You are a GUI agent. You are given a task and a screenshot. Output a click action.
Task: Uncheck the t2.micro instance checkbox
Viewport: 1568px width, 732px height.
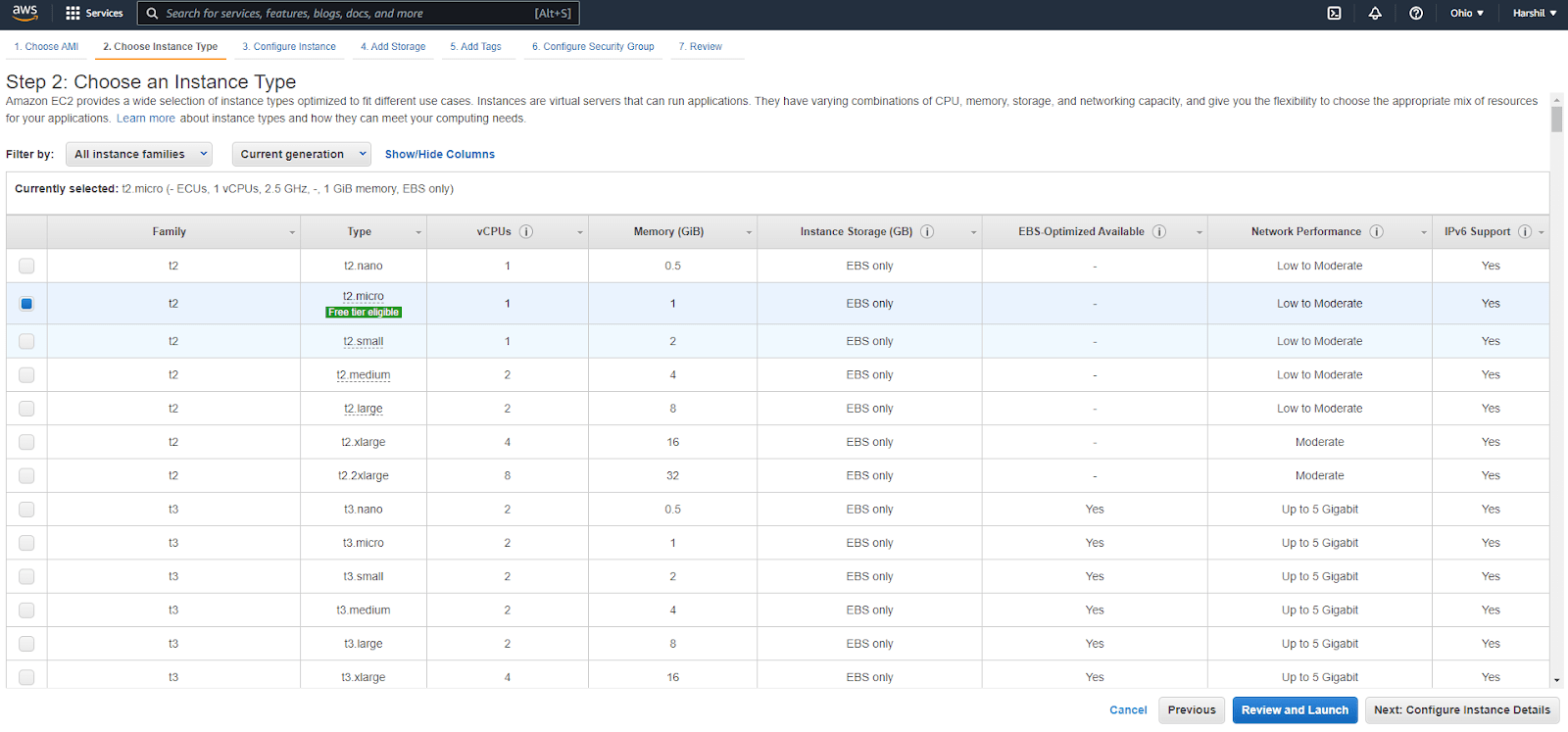point(26,304)
